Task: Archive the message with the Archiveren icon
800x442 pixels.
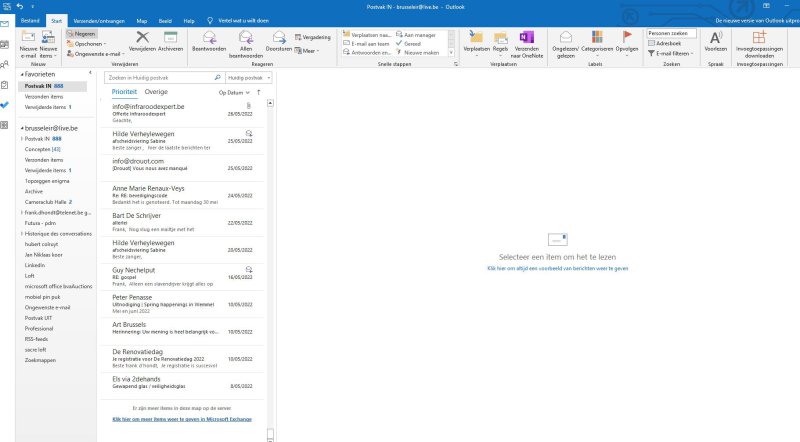Action: click(170, 40)
